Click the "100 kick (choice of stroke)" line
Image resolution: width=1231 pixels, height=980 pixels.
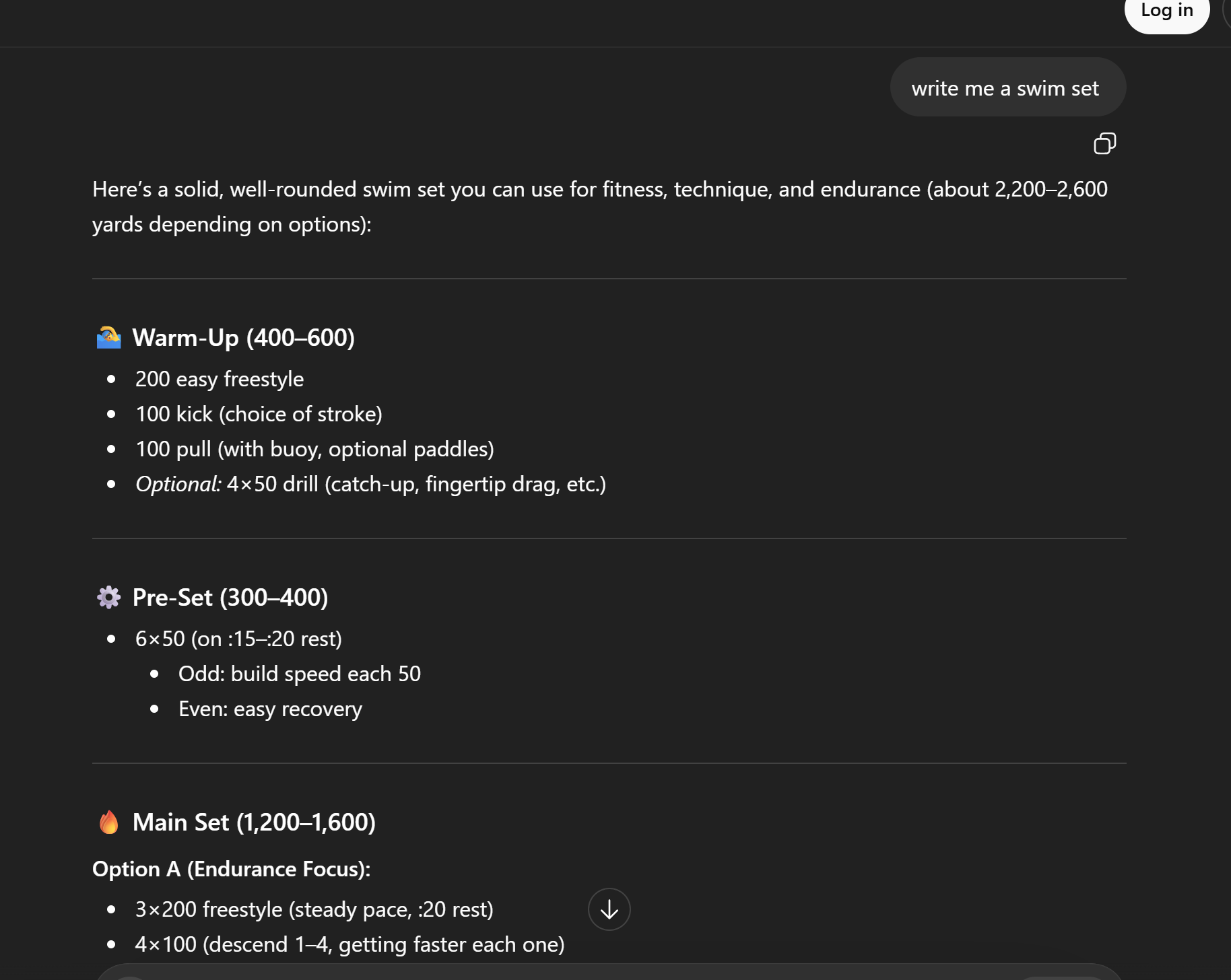tap(259, 414)
